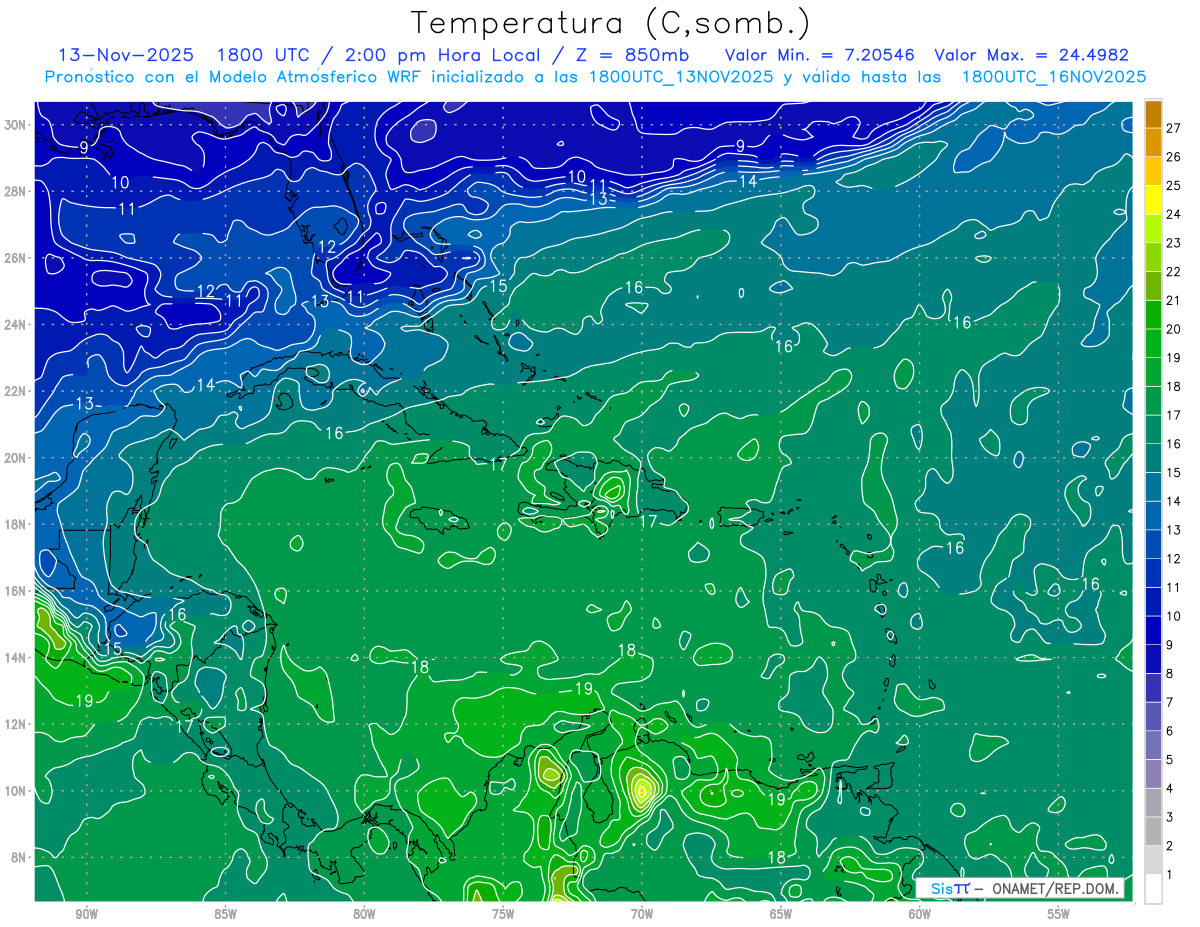The image size is (1200, 927).
Task: Click the '55W' longitude axis label
Action: 1059,914
